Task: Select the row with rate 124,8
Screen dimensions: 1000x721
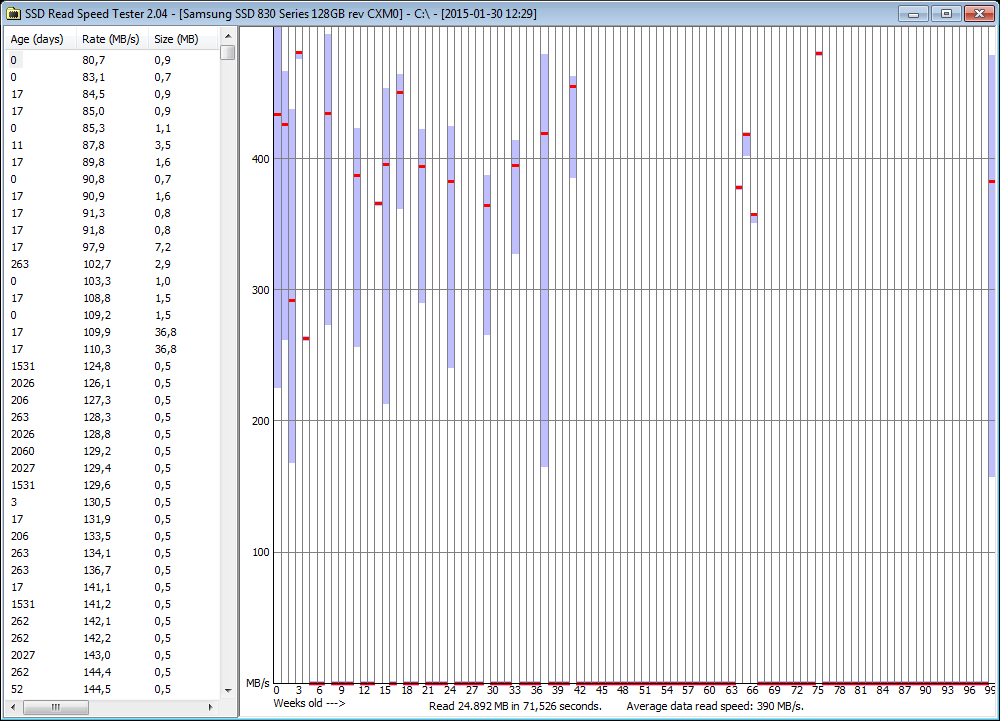Action: (112, 366)
